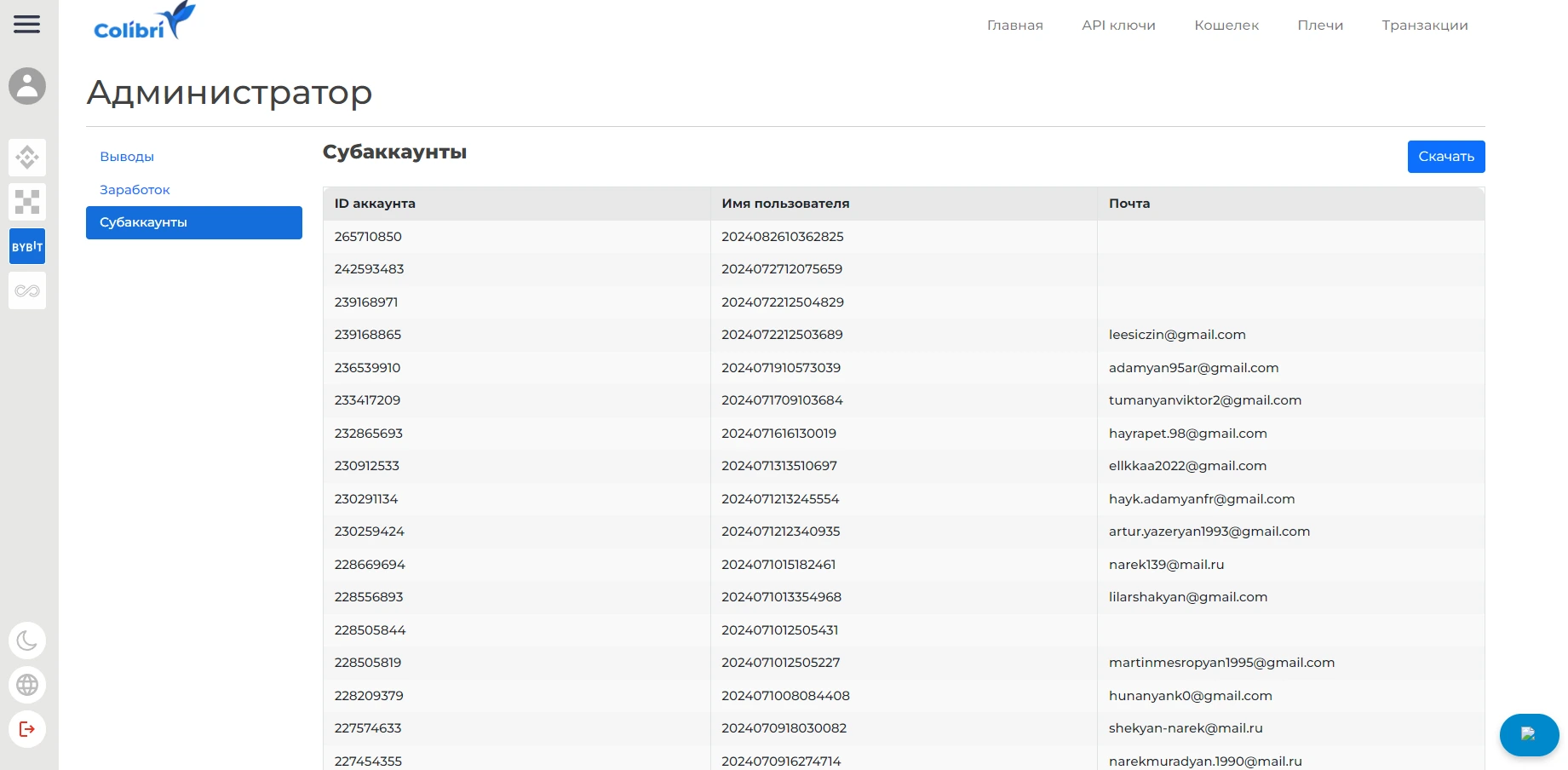Open the user profile avatar icon

click(27, 86)
